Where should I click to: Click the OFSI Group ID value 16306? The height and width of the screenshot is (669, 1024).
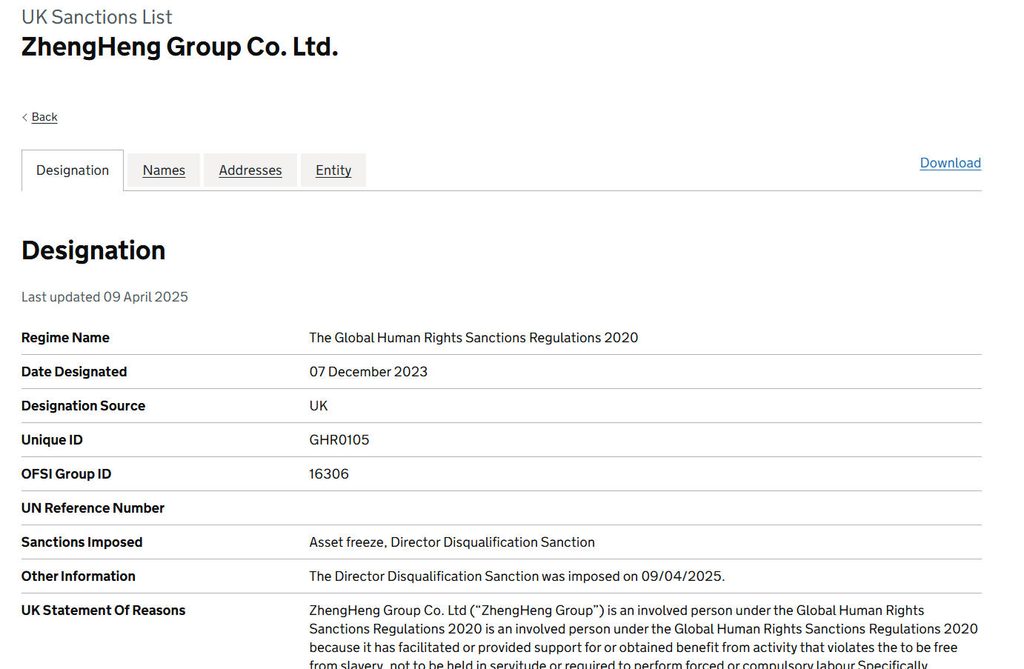pos(328,474)
